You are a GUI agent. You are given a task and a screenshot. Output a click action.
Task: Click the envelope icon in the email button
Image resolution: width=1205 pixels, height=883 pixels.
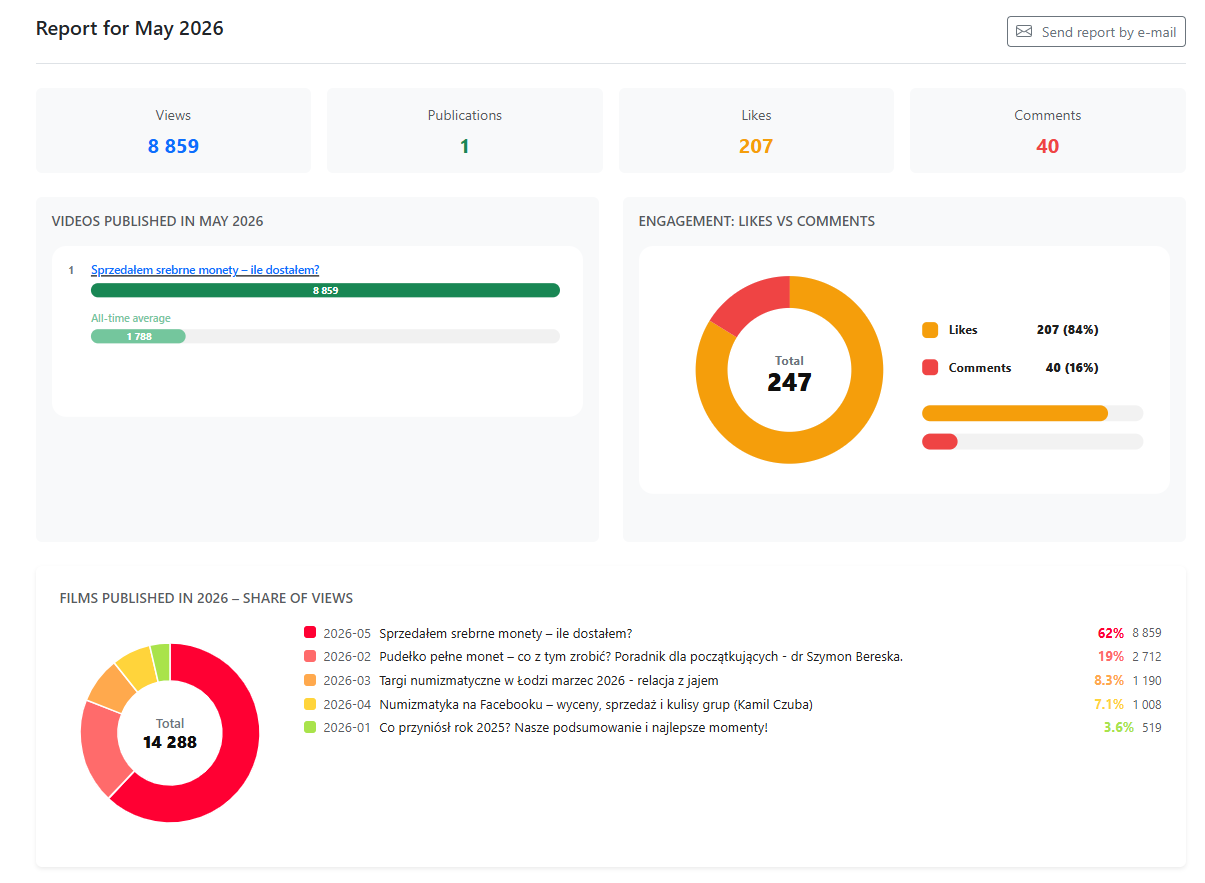[x=1024, y=32]
